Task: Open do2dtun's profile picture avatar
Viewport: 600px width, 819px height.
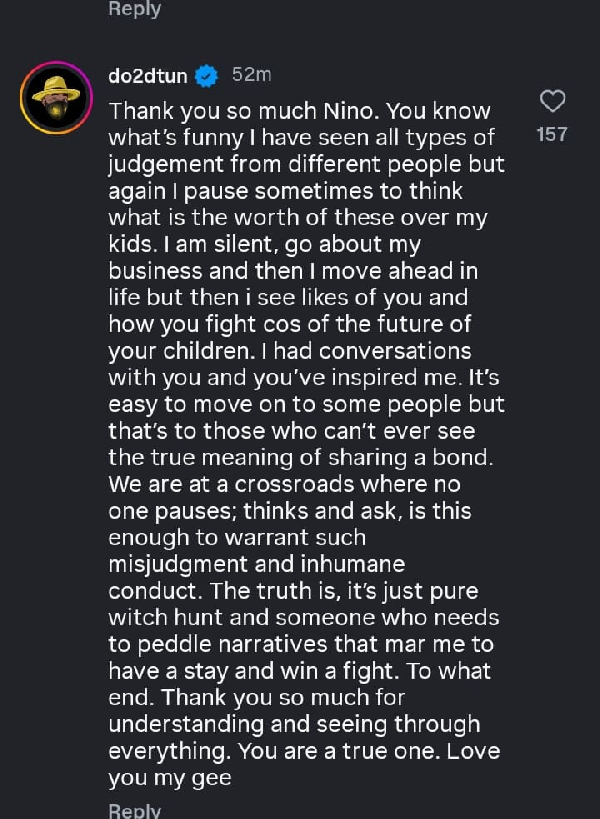Action: [56, 97]
